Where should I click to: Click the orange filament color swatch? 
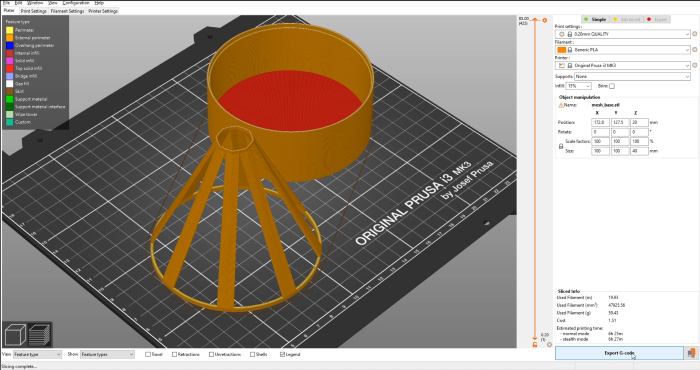[x=562, y=50]
